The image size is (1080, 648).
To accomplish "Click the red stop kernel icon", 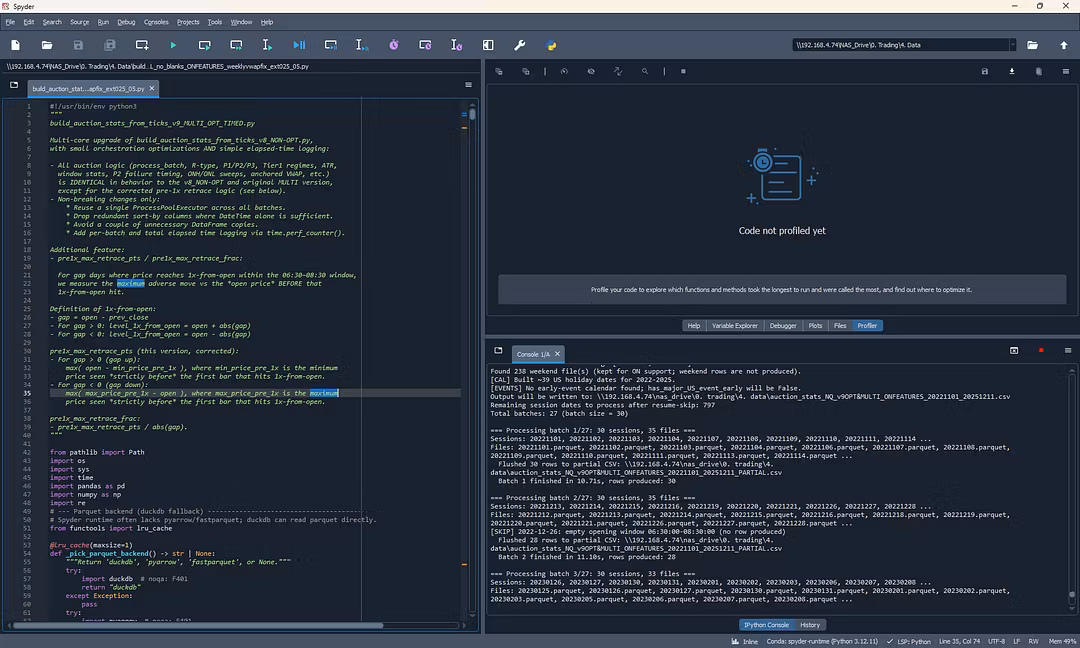I will point(1041,351).
